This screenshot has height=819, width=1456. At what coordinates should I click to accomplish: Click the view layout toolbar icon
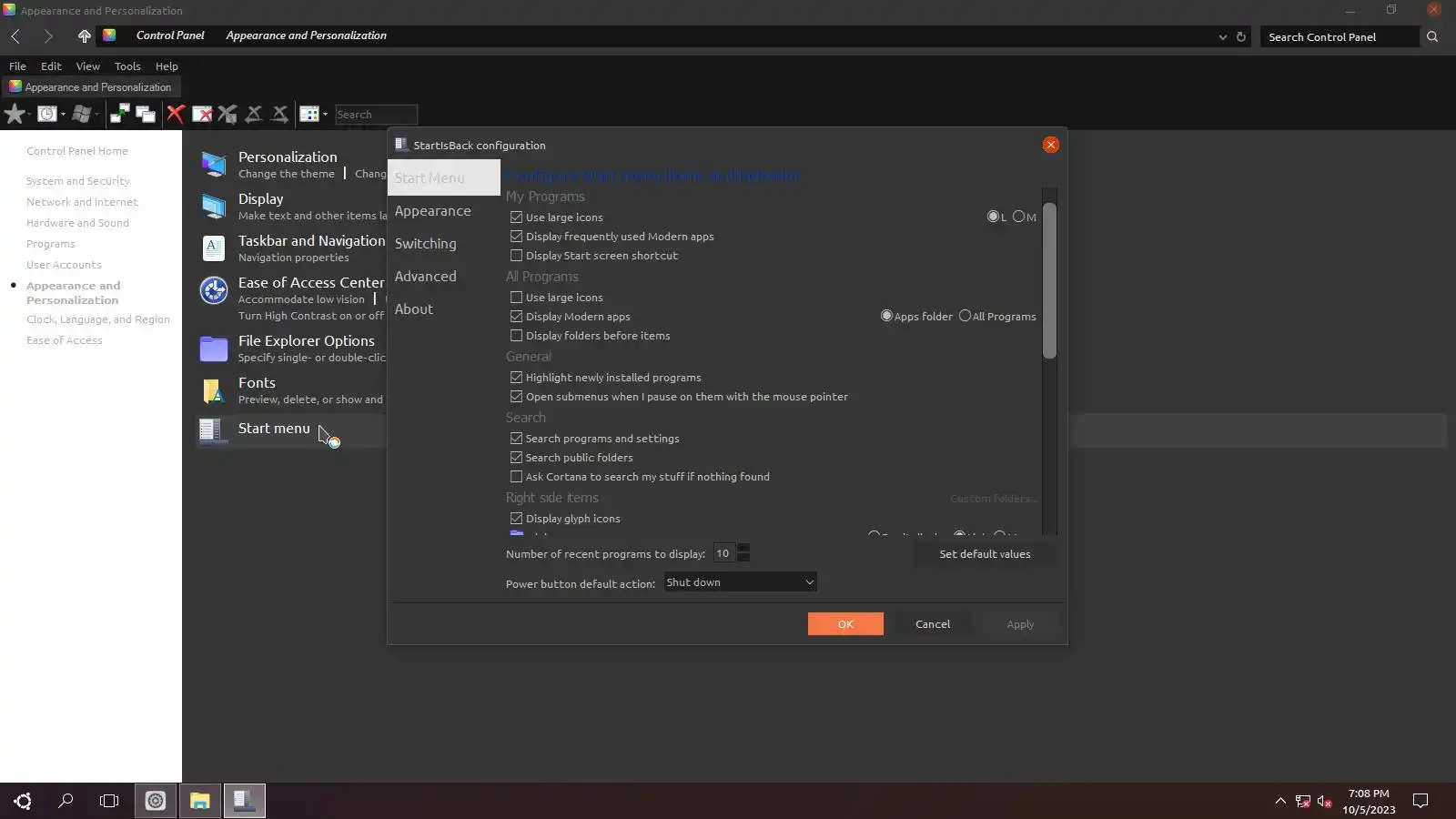tap(309, 114)
